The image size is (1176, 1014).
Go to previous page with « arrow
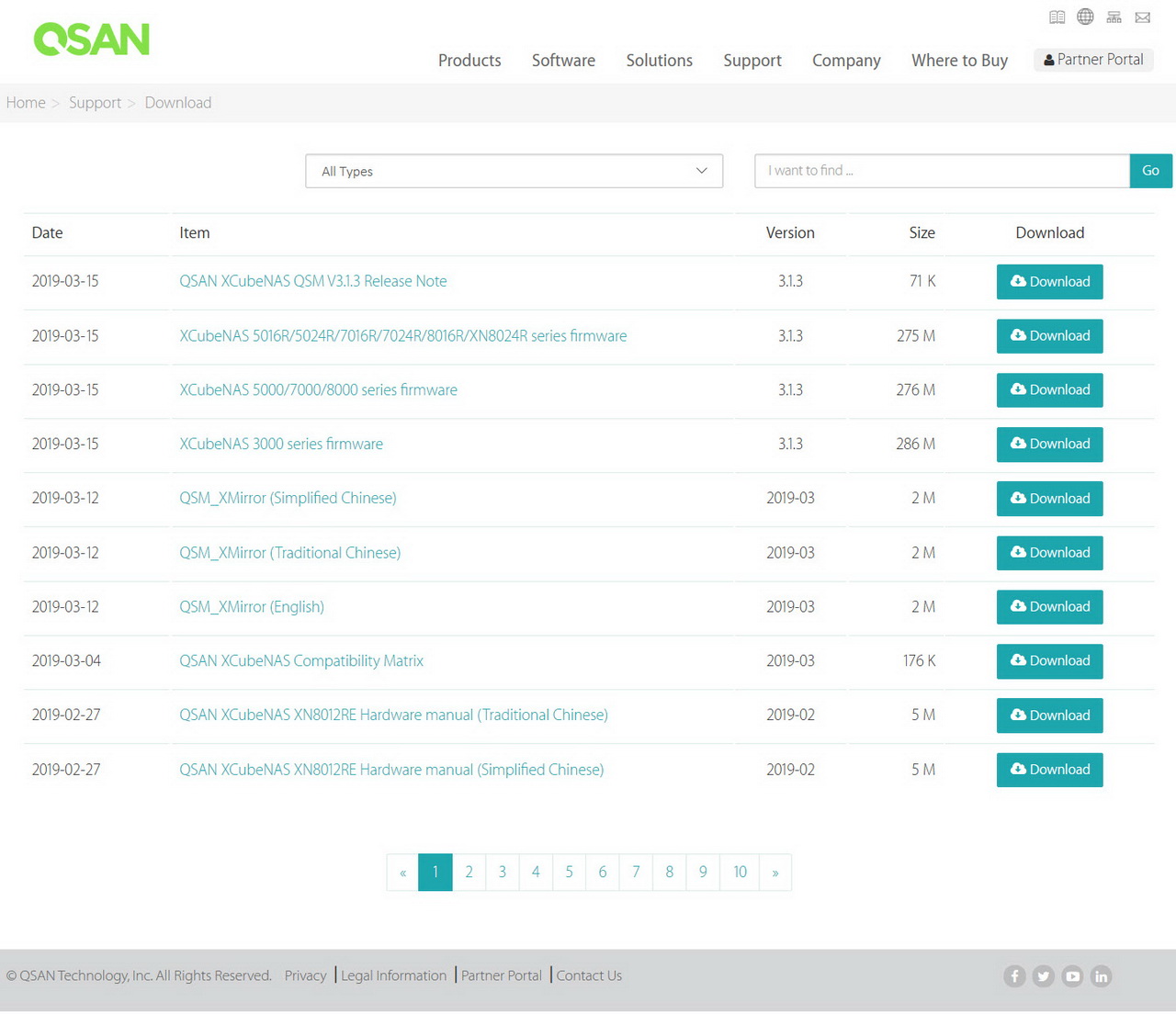coord(402,873)
